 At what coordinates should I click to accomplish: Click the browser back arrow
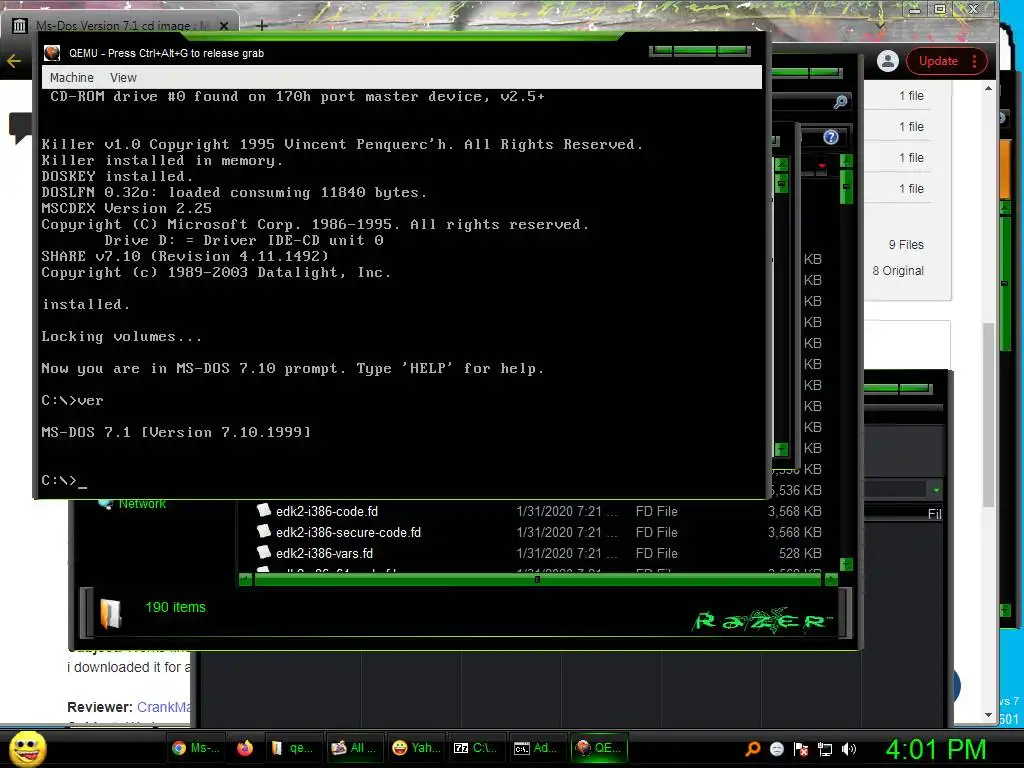point(14,61)
